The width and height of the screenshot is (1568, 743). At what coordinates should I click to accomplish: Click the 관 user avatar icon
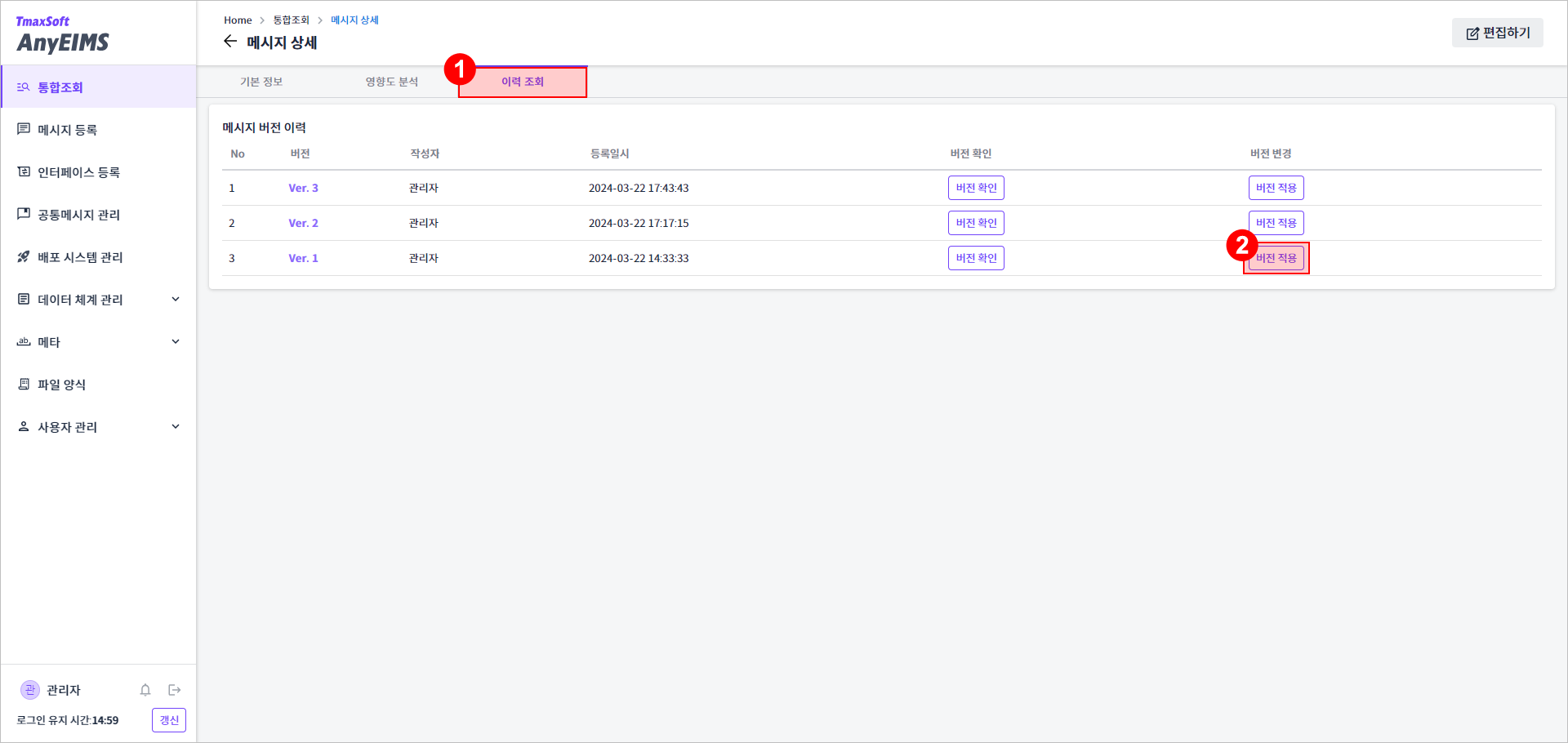(30, 690)
